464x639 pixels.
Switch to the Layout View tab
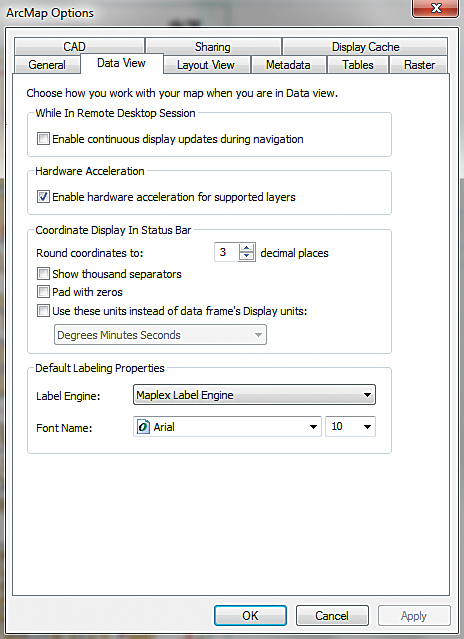(x=206, y=65)
